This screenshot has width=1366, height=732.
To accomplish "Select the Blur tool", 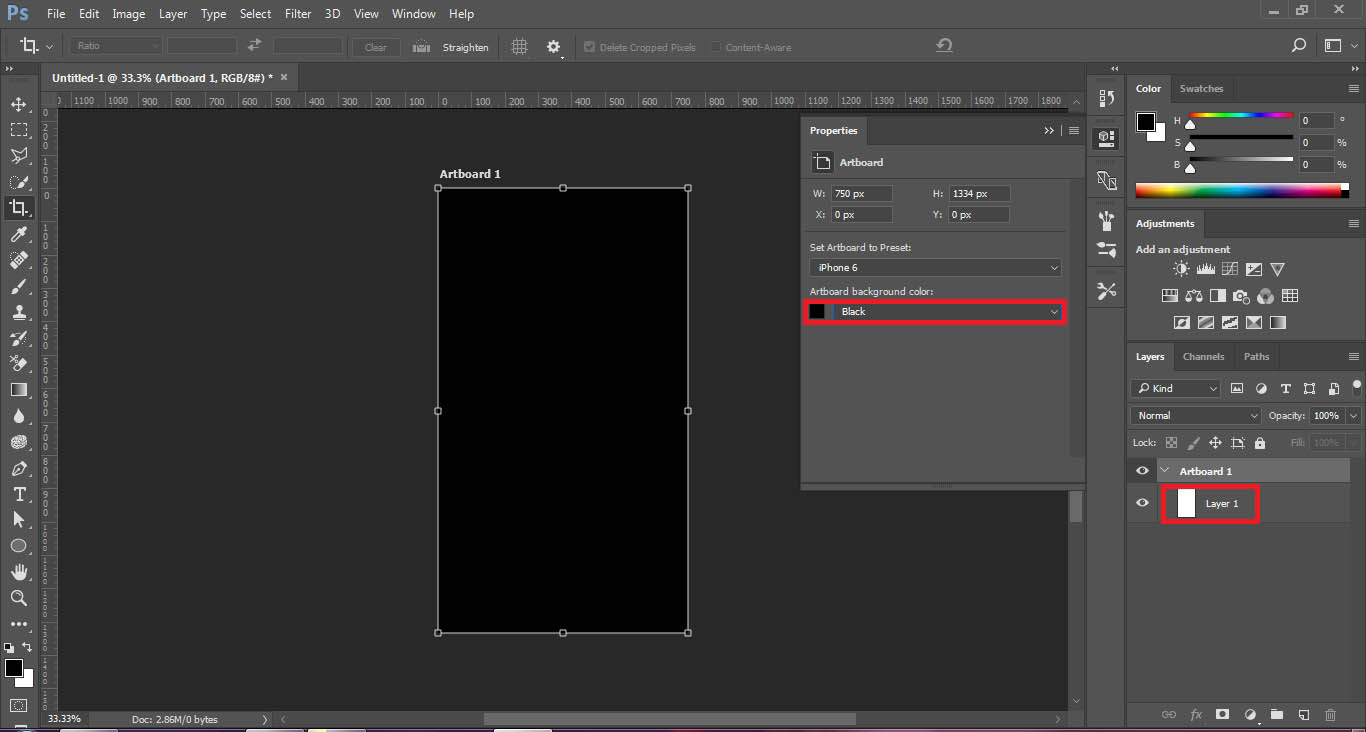I will pos(18,416).
